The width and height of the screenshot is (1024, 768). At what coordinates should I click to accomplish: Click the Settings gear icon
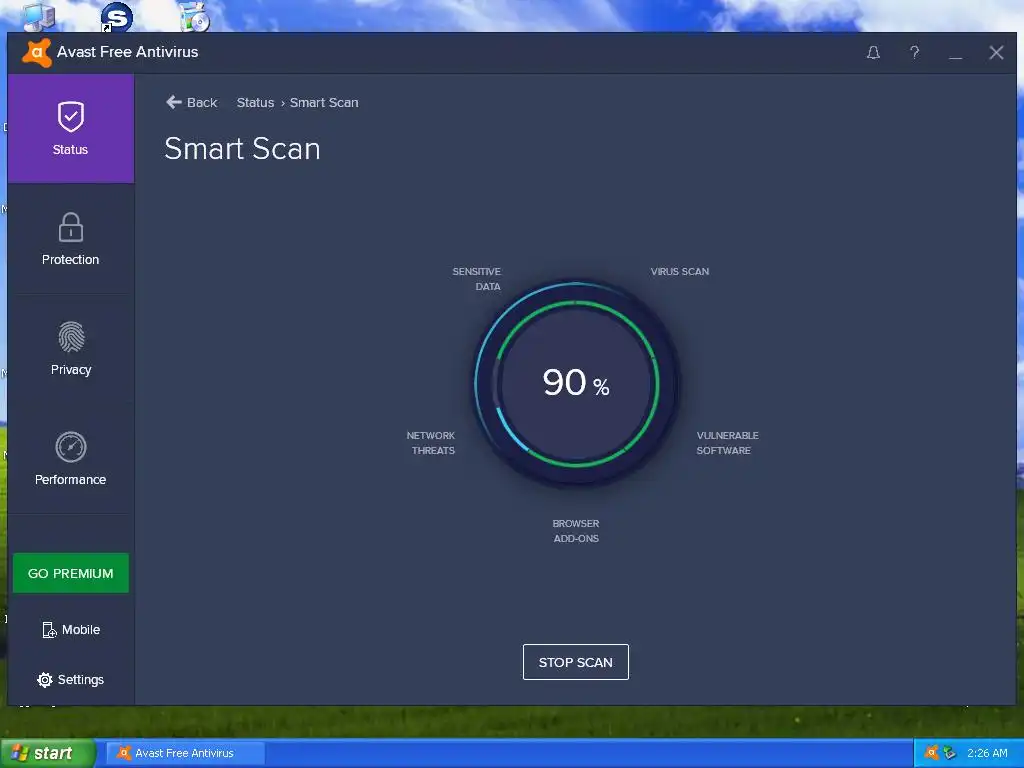44,680
